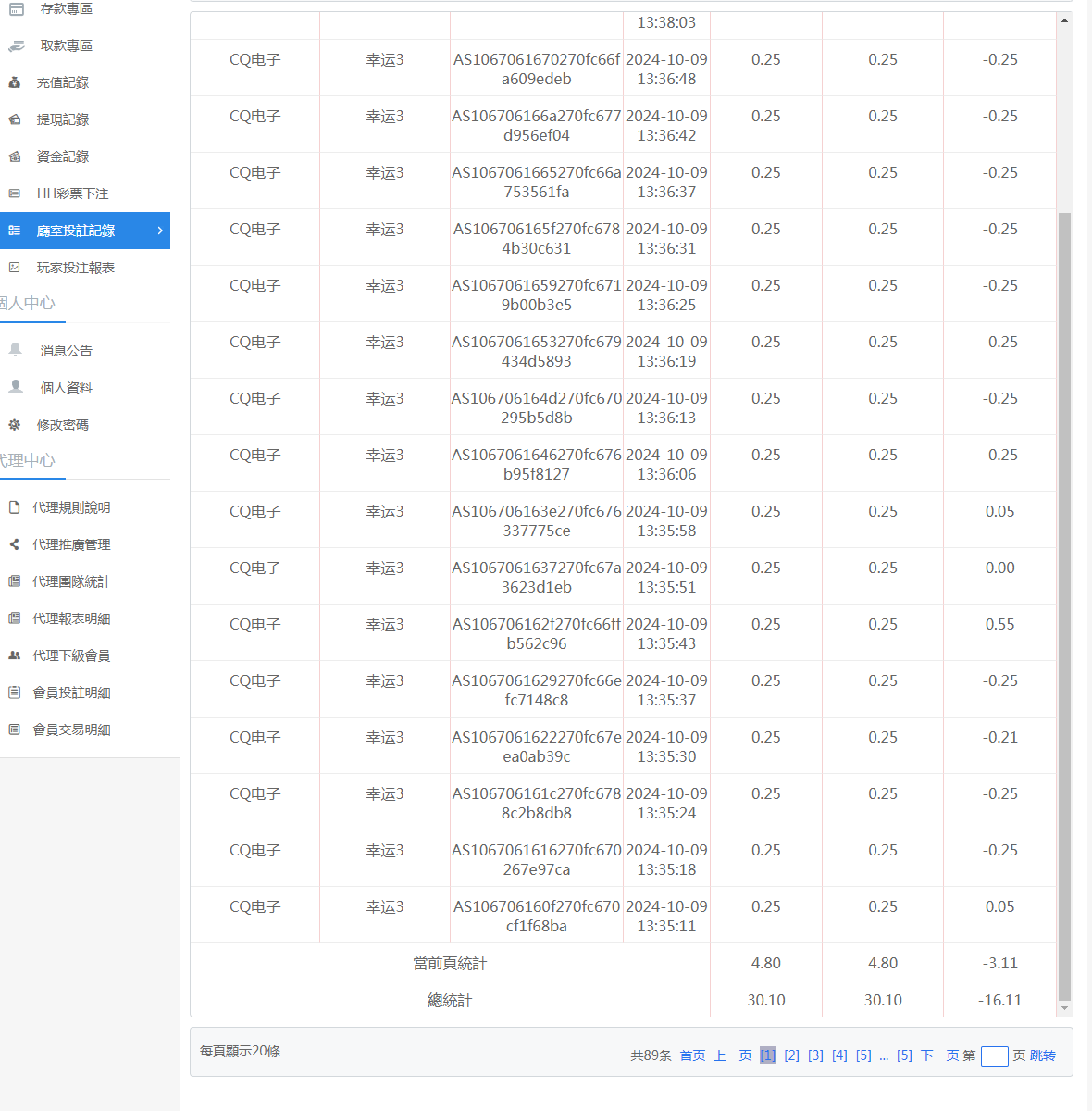
Task: Open the HH彩票下注 menu item
Action: click(72, 193)
